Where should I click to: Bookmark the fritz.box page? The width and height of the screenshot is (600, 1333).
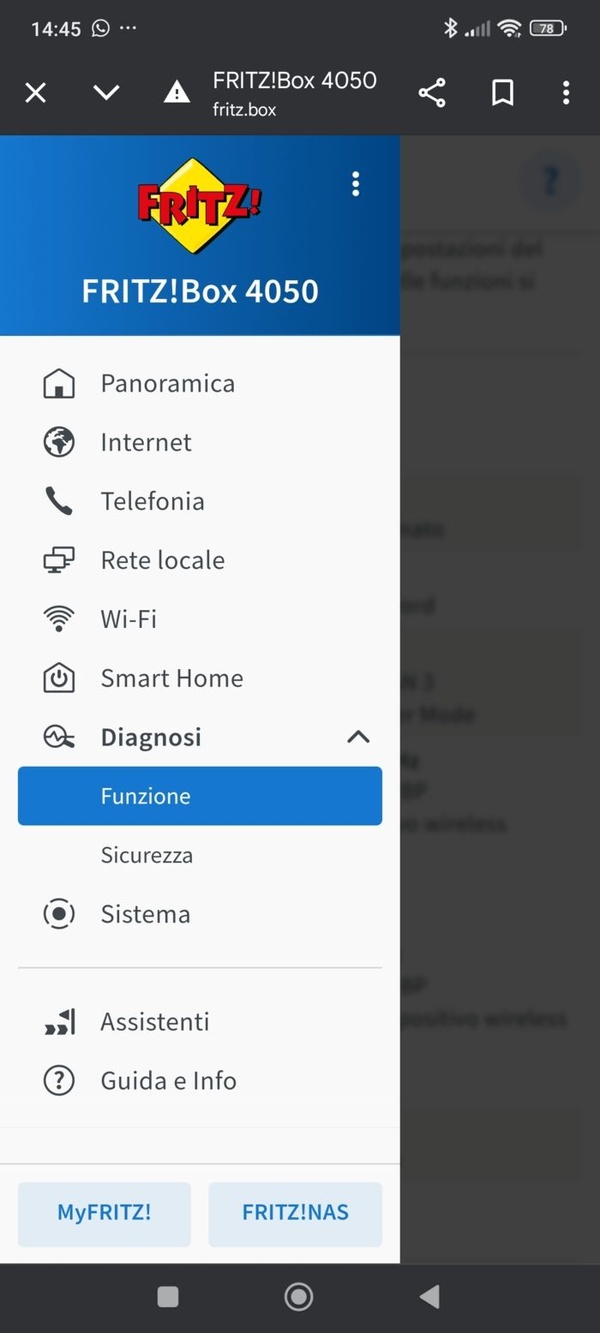click(502, 93)
